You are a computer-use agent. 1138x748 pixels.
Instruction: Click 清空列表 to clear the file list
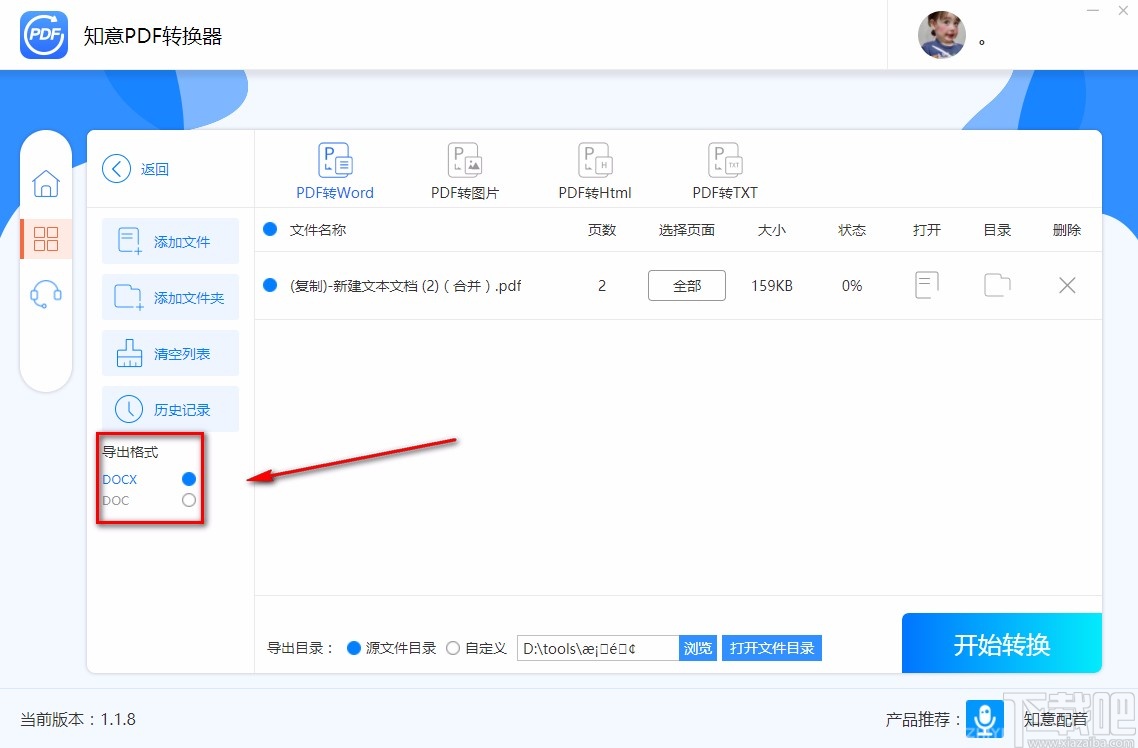point(170,352)
